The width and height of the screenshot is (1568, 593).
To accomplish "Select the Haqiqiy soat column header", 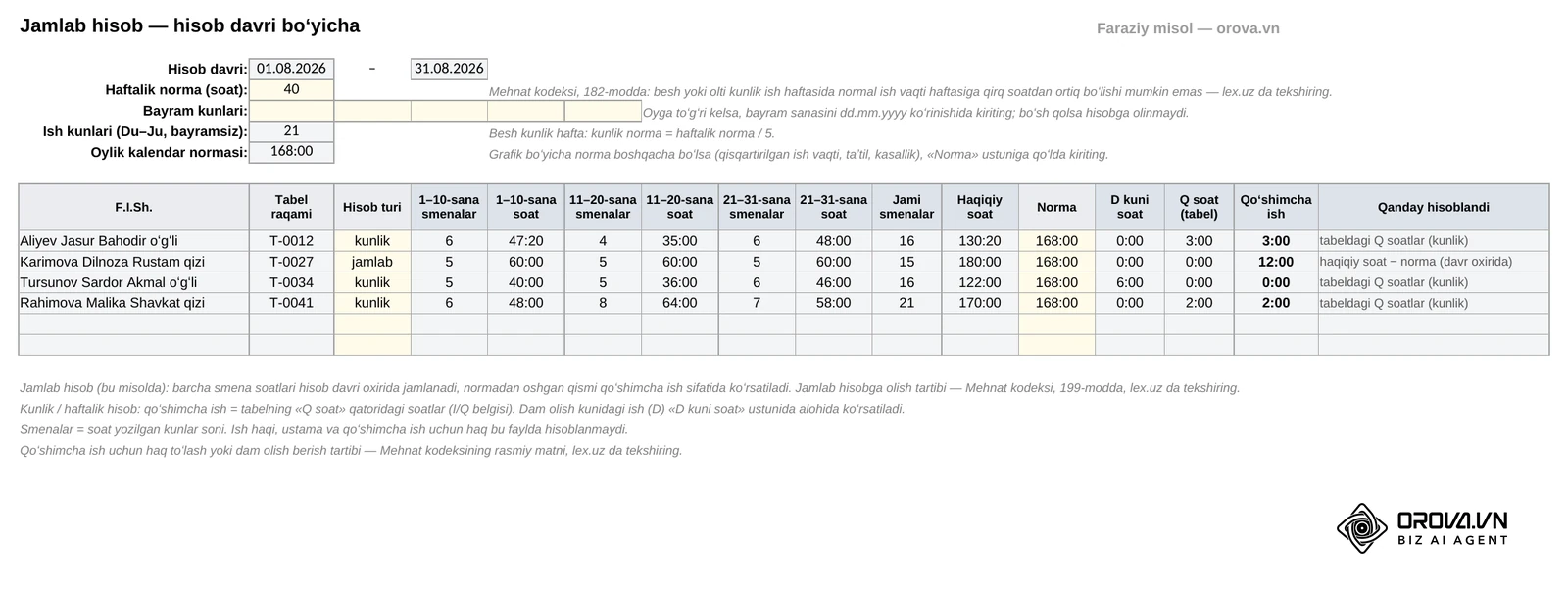I will (x=980, y=207).
